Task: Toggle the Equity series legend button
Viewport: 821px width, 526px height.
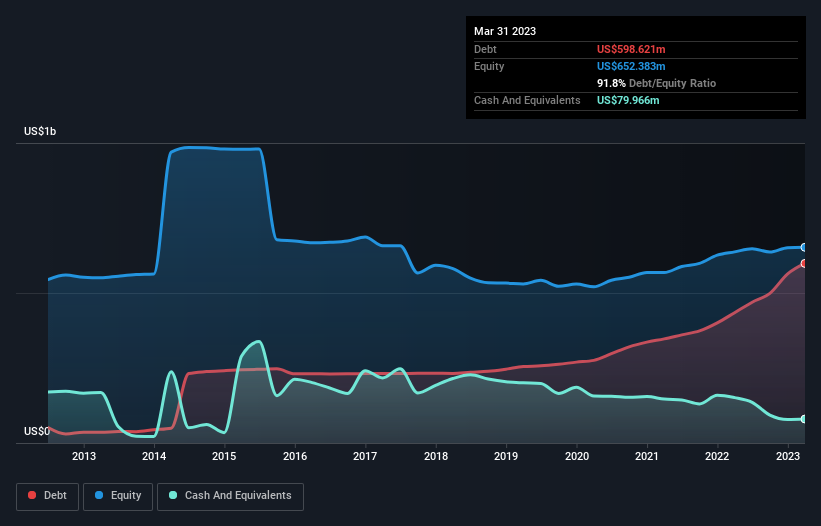Action: tap(118, 496)
